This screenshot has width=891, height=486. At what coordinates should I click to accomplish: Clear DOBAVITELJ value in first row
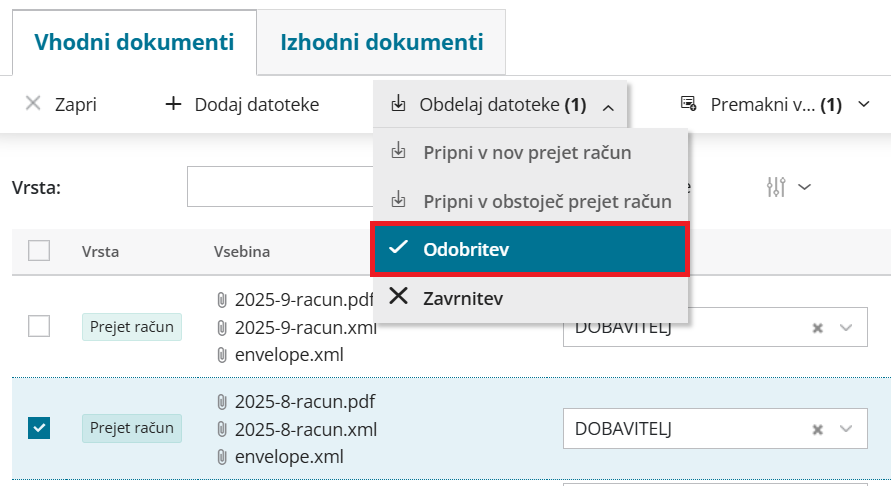[817, 327]
